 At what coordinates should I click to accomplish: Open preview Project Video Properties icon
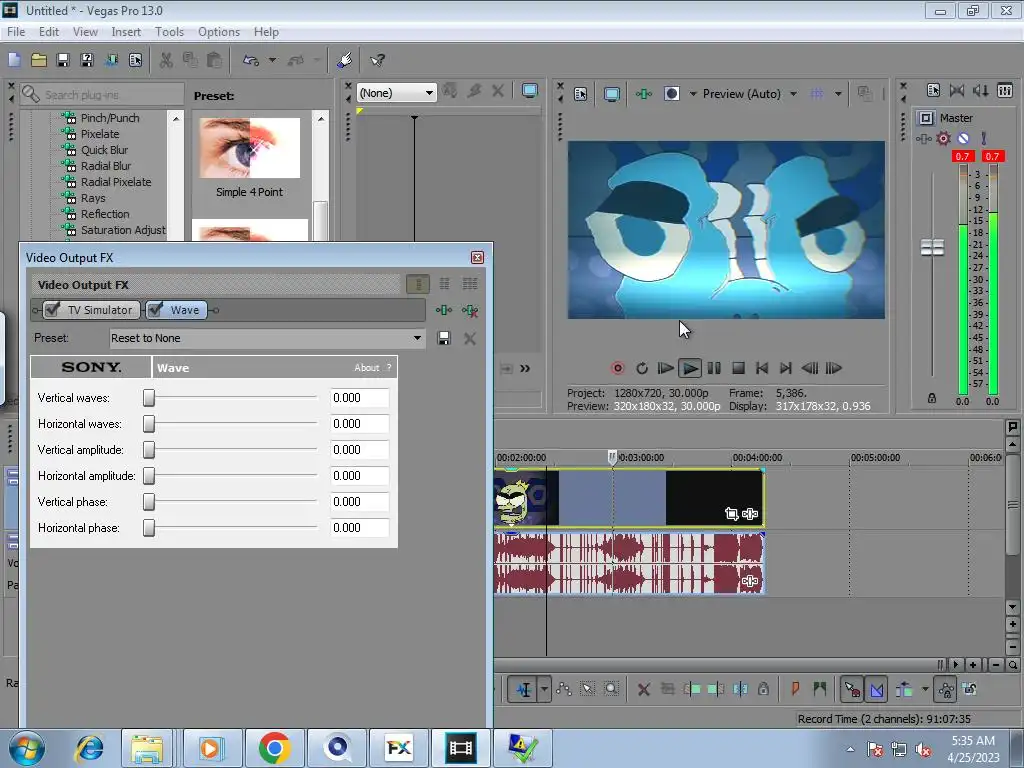(581, 94)
